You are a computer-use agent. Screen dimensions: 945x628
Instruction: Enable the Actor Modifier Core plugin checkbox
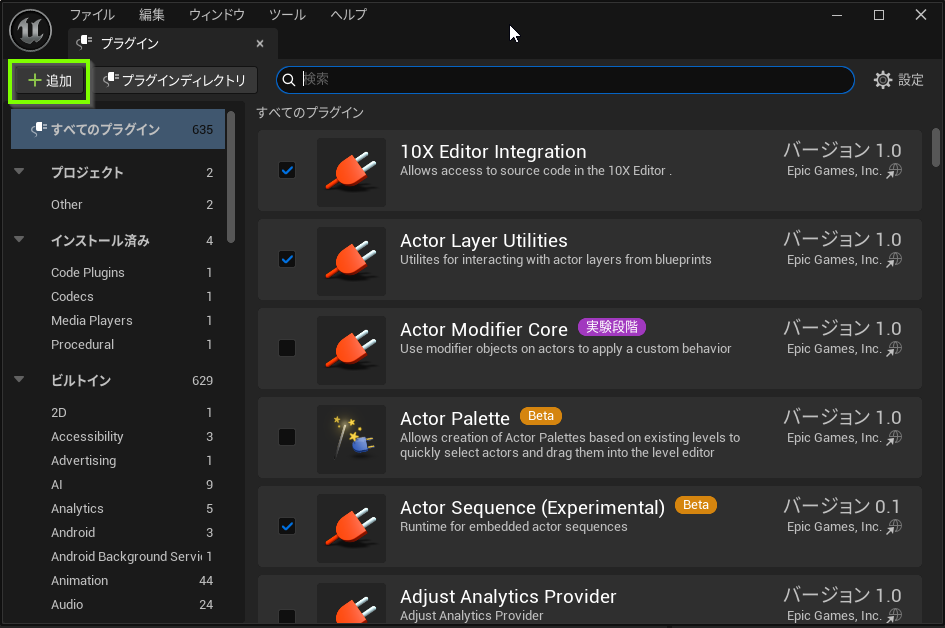[x=287, y=348]
